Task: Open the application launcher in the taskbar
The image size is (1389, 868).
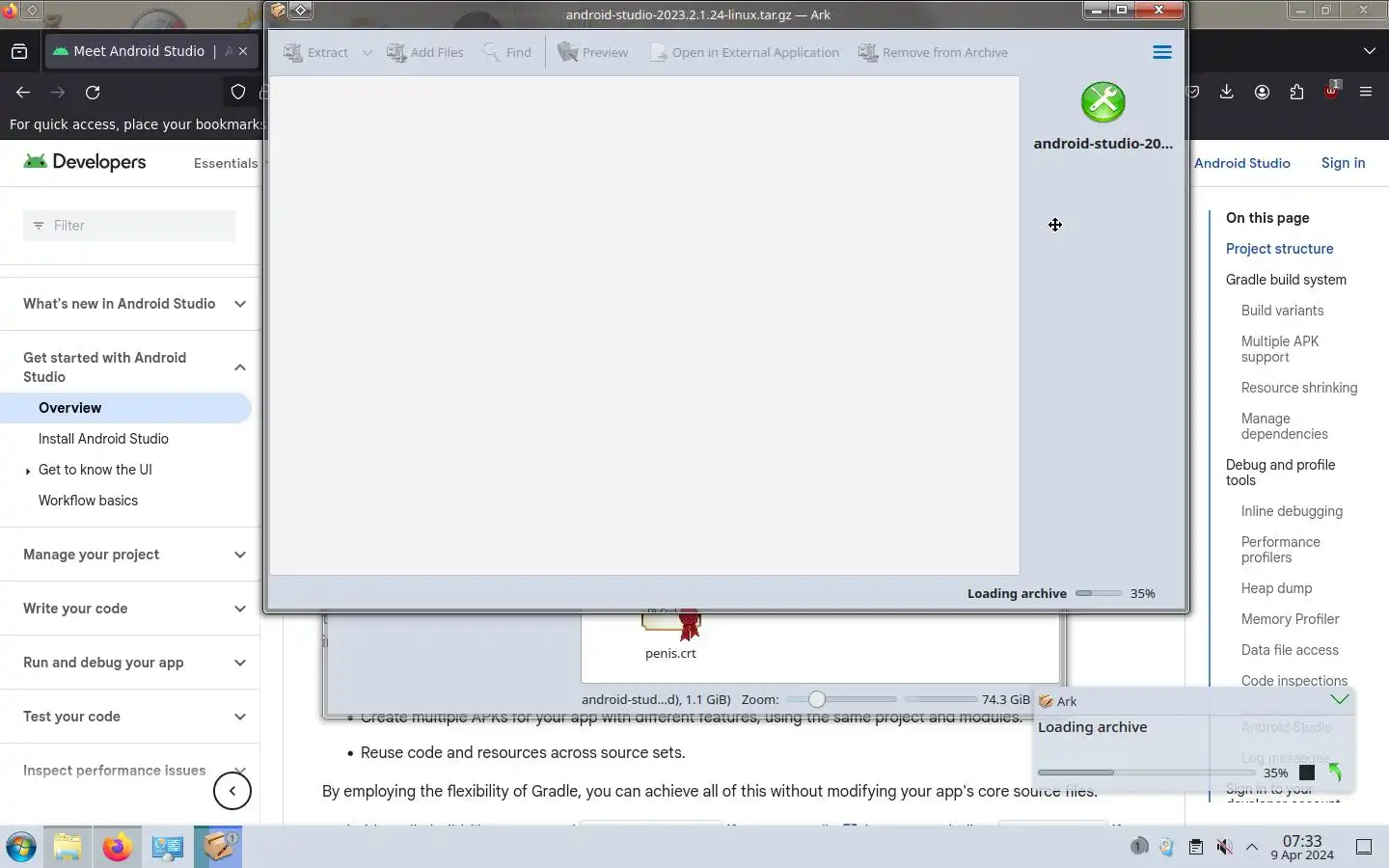Action: pos(21,848)
